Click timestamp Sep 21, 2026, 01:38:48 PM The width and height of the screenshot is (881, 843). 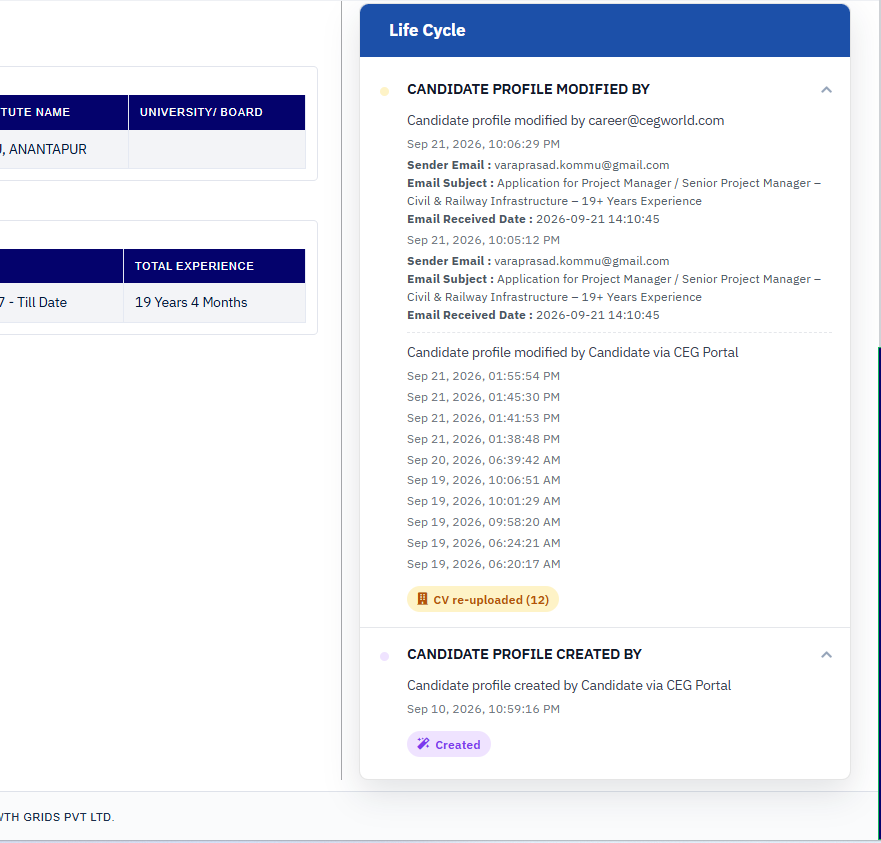pyautogui.click(x=483, y=439)
